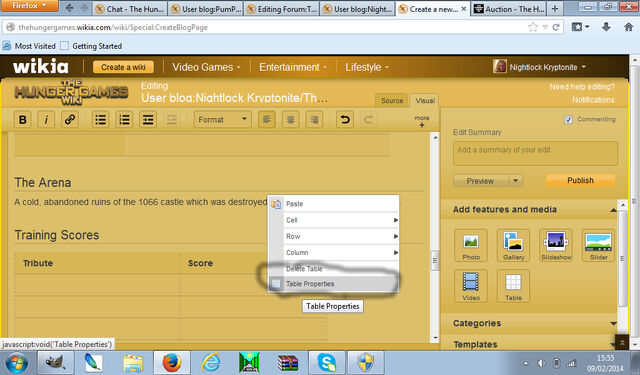Open Lifestyle menu
This screenshot has width=640, height=375.
(x=367, y=67)
